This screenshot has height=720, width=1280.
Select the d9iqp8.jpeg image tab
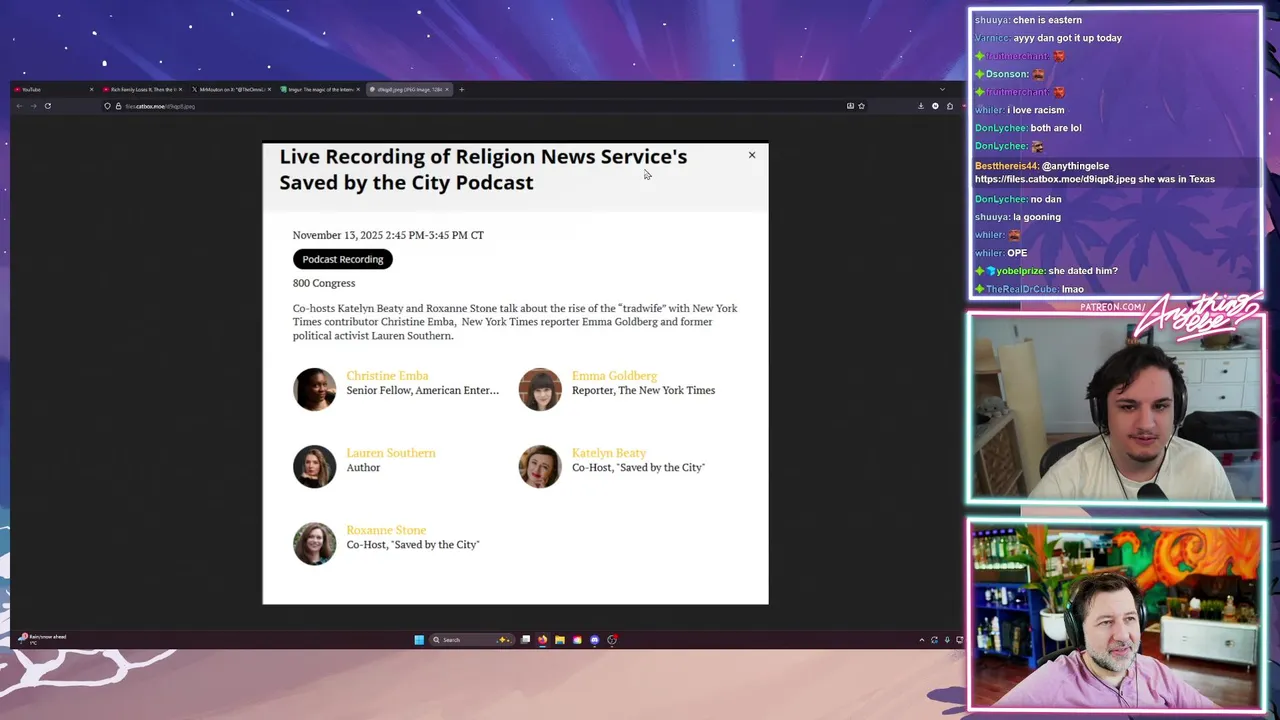pyautogui.click(x=410, y=89)
